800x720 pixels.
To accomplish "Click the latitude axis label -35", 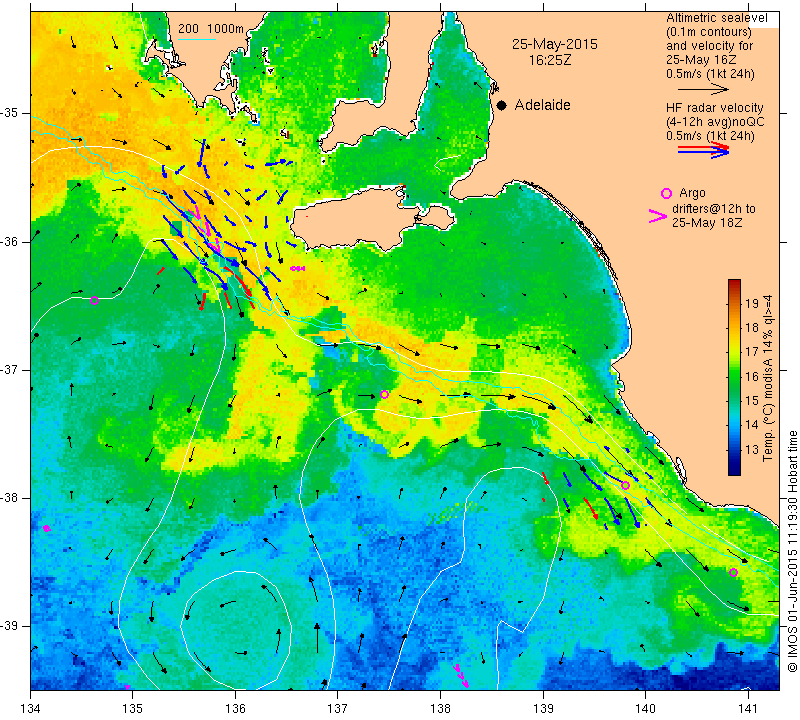I will point(9,113).
